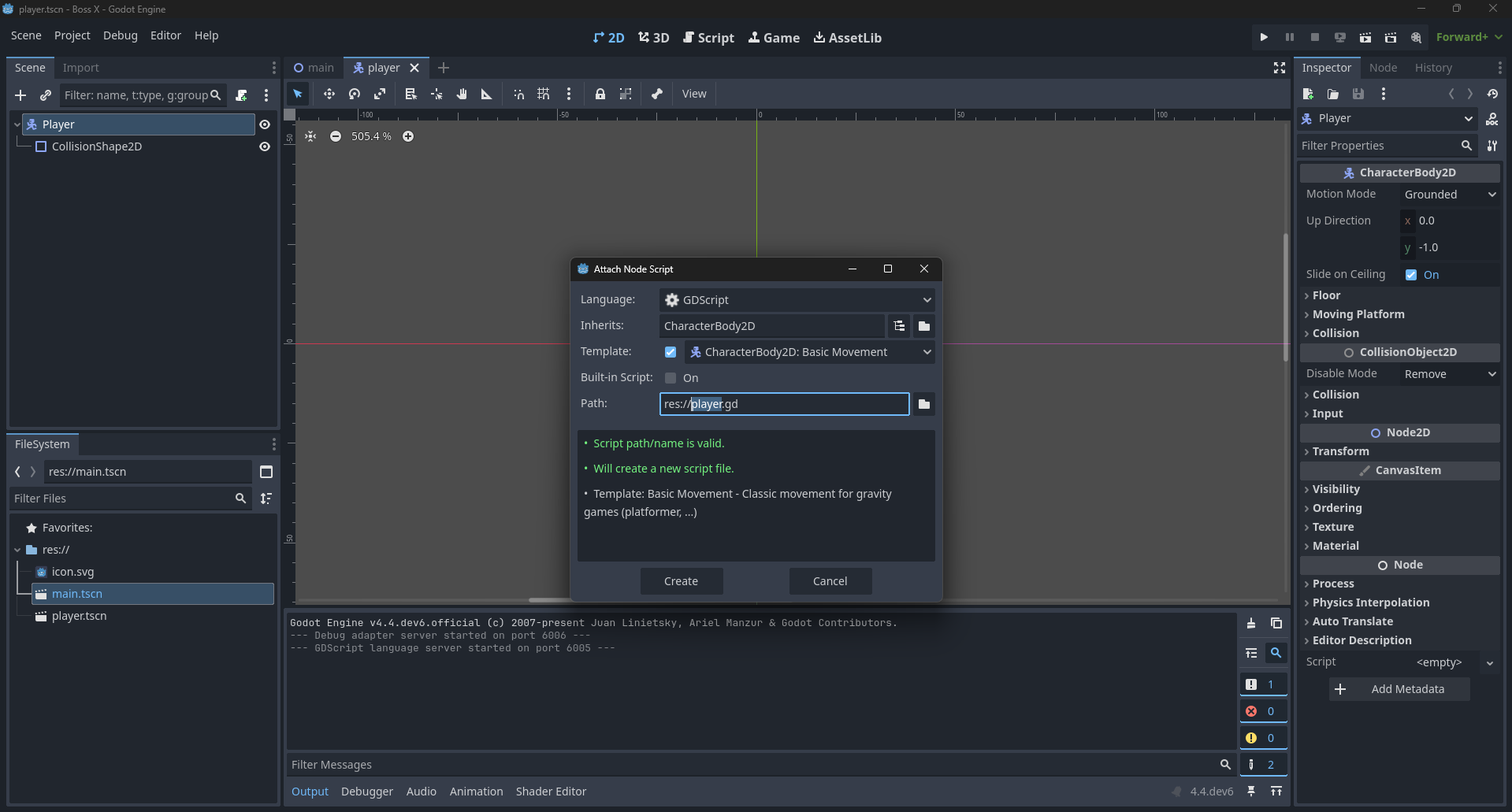Open Motion Mode Grounded dropdown
The height and width of the screenshot is (812, 1512).
point(1450,195)
